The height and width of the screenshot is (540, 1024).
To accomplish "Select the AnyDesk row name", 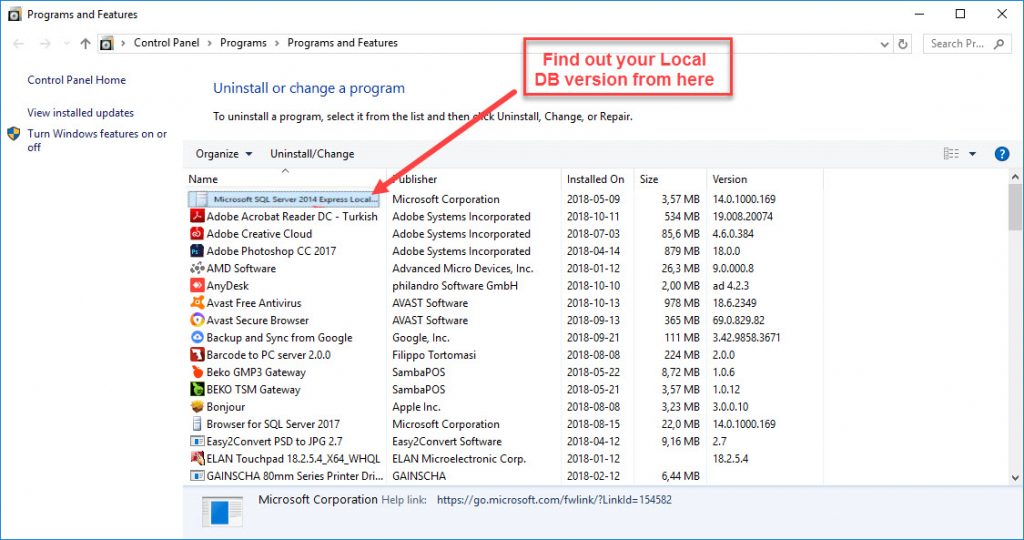I will coord(227,286).
